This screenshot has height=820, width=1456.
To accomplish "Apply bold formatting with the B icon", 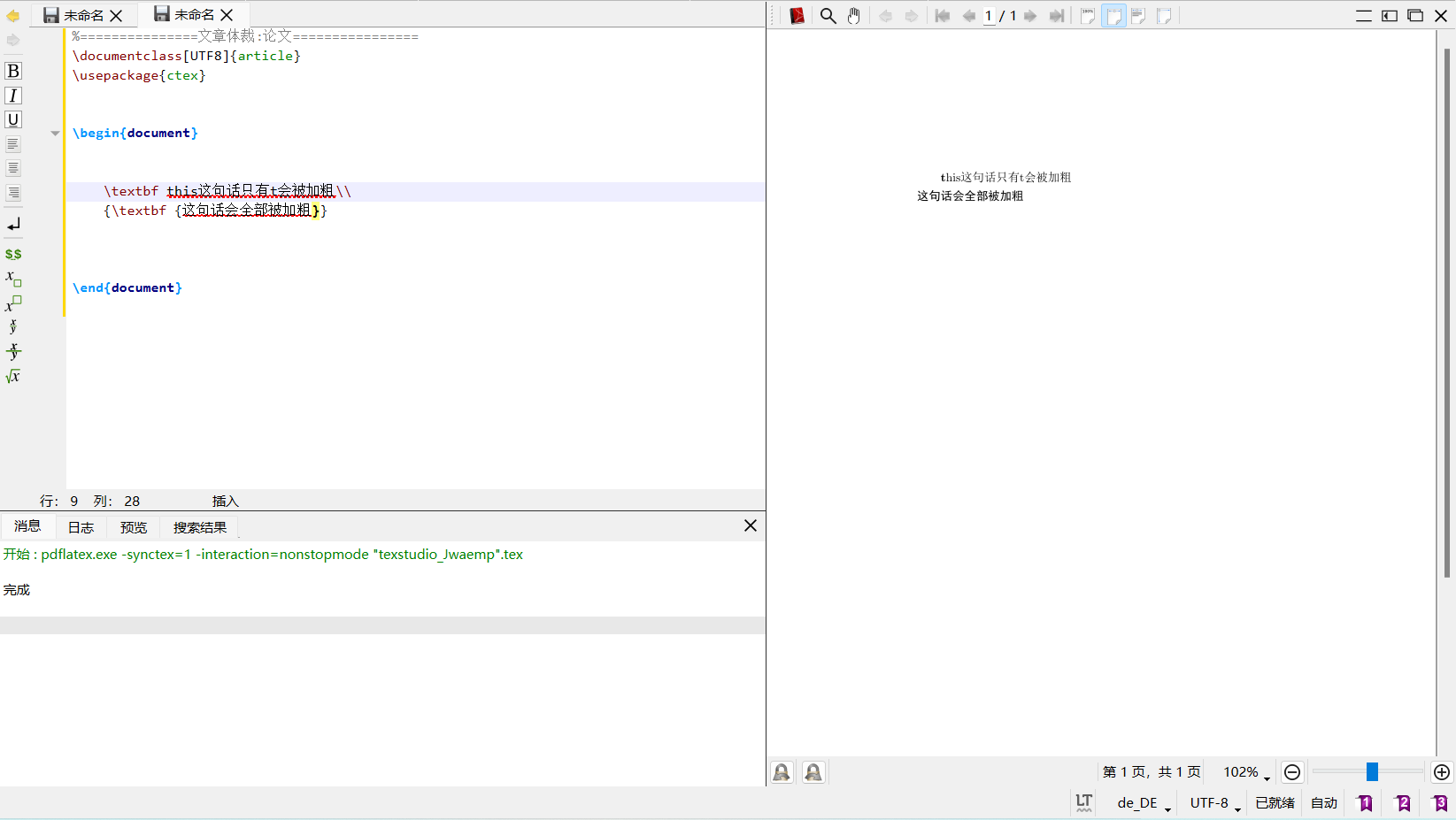I will tap(13, 71).
